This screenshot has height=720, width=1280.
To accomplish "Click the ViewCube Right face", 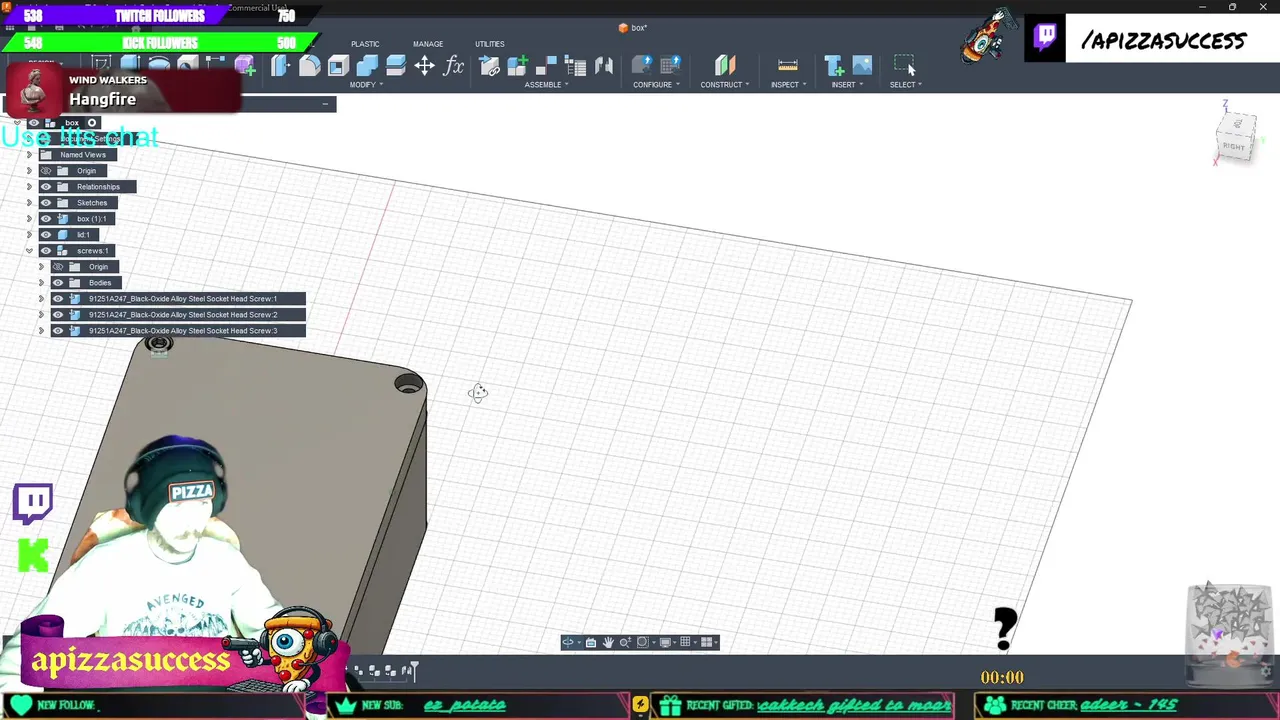I will [x=1235, y=146].
